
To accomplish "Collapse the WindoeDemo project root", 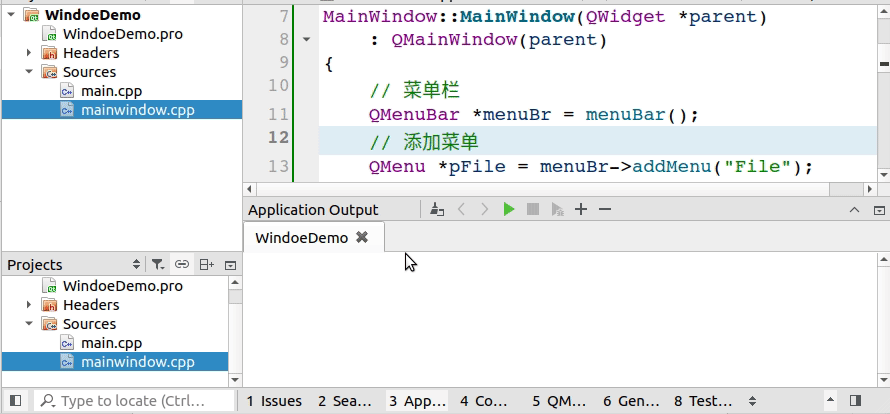I will [x=11, y=15].
